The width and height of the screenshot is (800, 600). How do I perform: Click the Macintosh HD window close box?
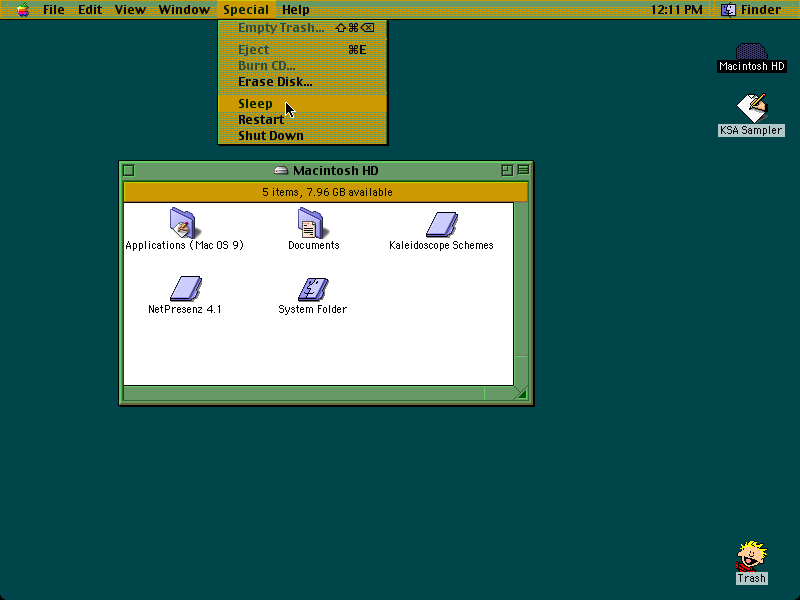[129, 170]
